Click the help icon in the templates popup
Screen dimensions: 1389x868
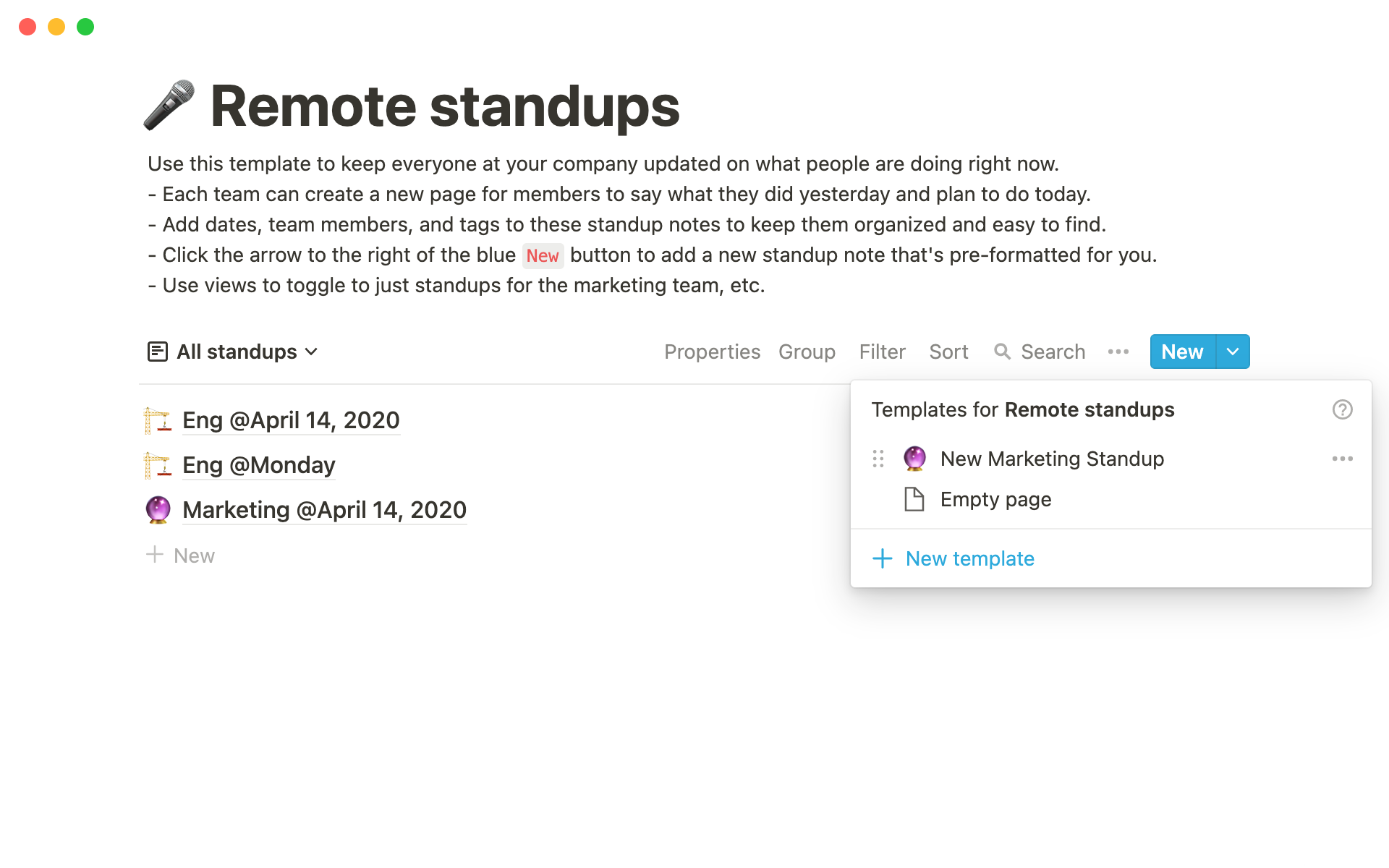pos(1343,409)
